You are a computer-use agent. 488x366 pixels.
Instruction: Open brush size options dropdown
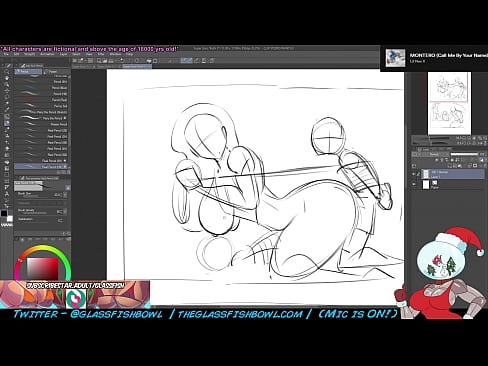pos(65,195)
